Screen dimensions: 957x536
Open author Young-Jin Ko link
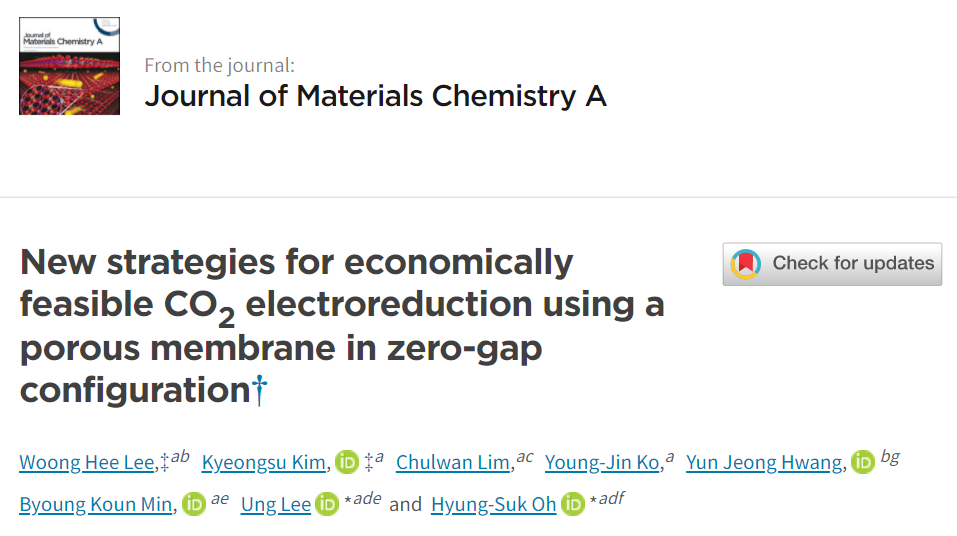pos(602,463)
